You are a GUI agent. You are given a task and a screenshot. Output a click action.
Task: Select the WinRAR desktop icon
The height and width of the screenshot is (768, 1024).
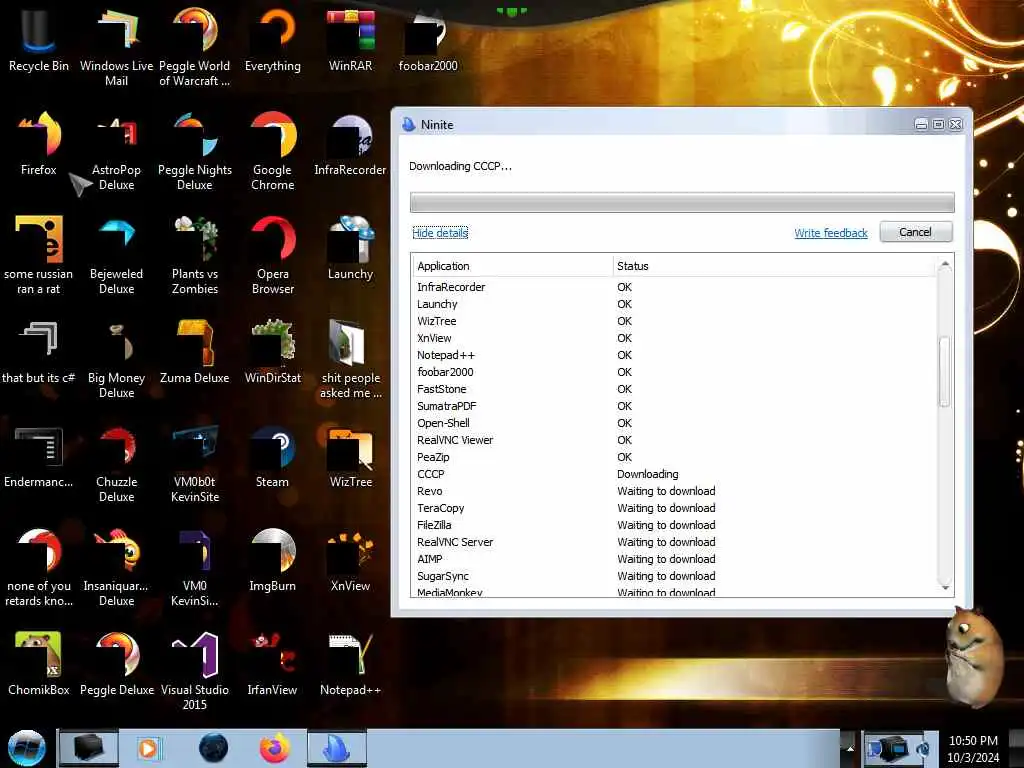pos(351,40)
